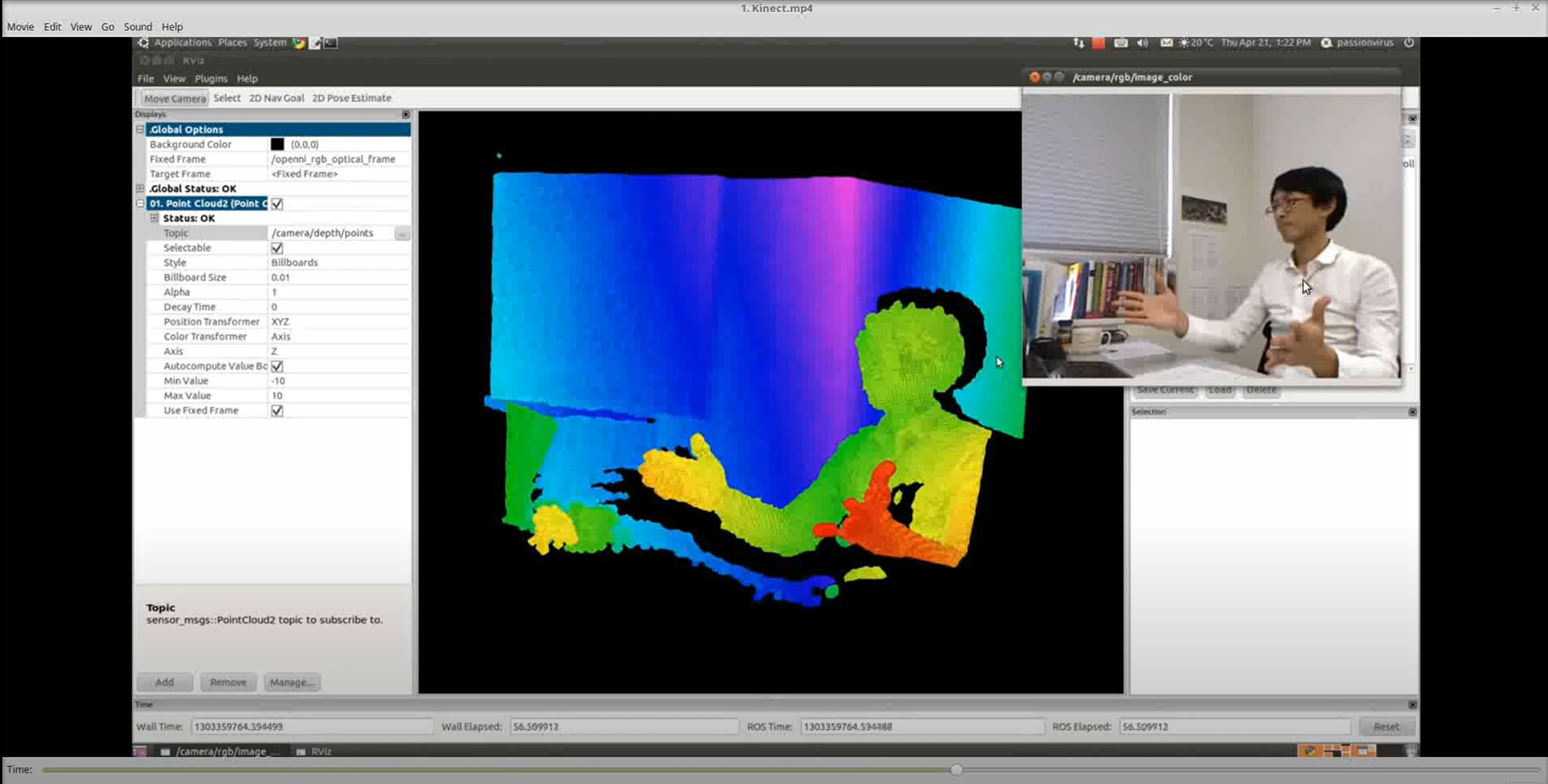Screen dimensions: 1548x784
Task: Toggle the Point Cloud2 display checkbox
Action: tap(277, 204)
